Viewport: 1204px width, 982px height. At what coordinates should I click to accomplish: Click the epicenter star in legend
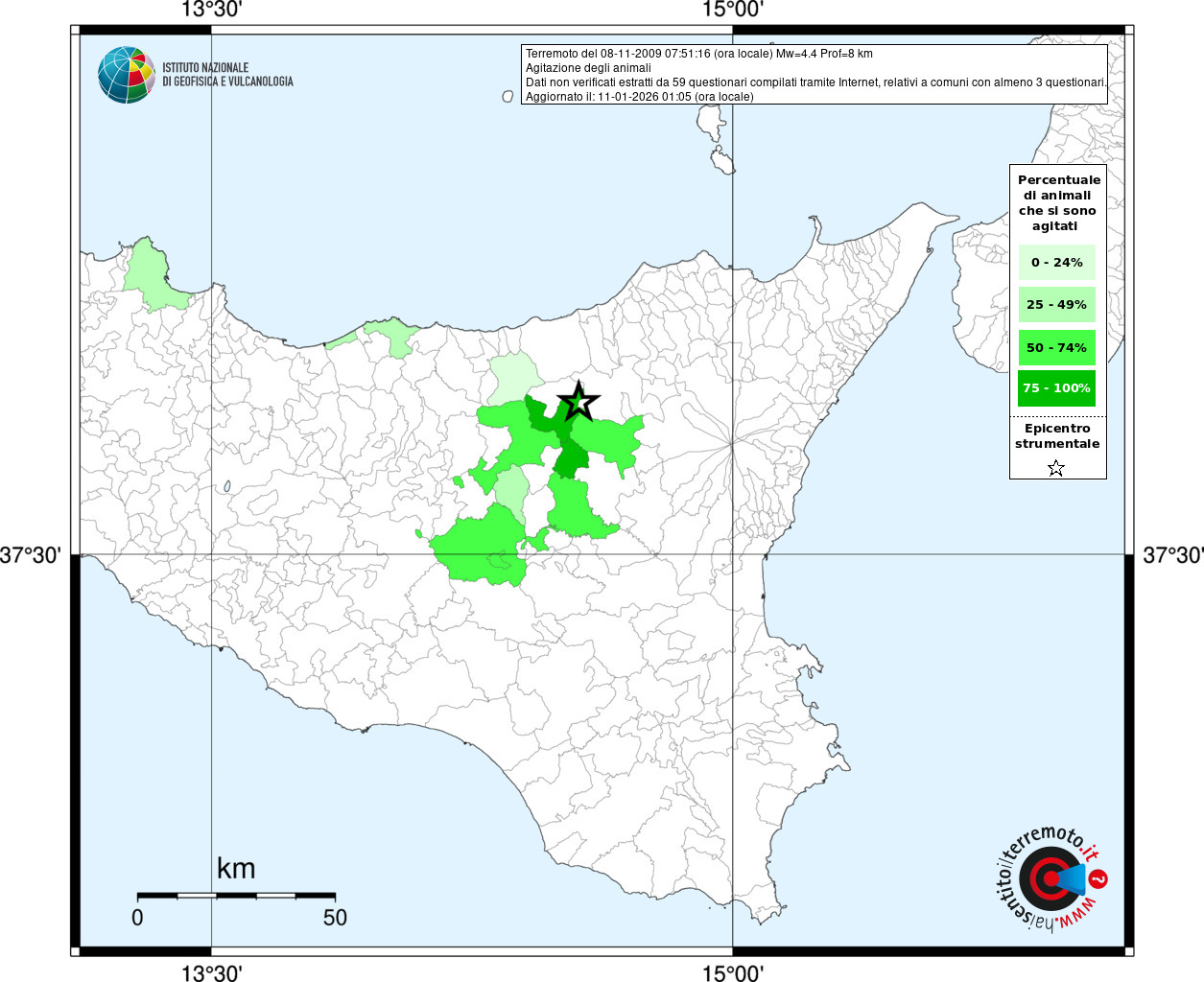(x=1056, y=468)
